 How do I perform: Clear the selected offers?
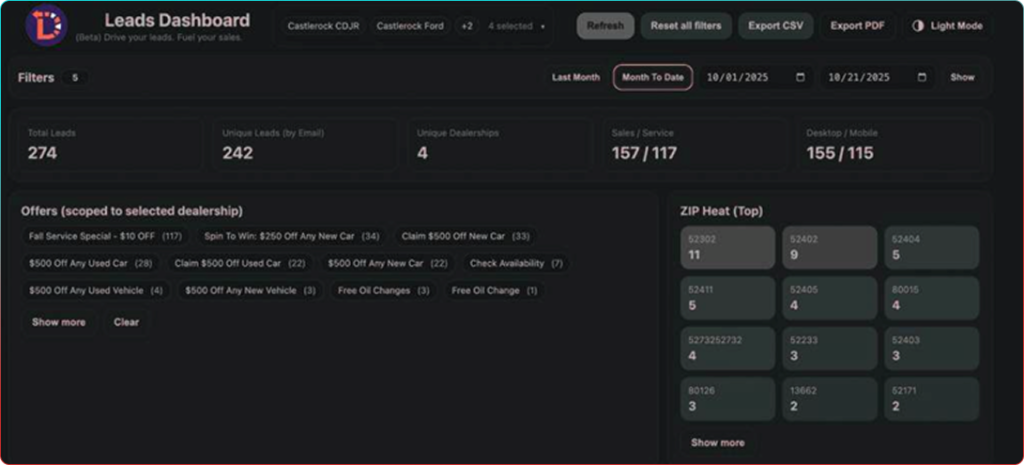(126, 322)
